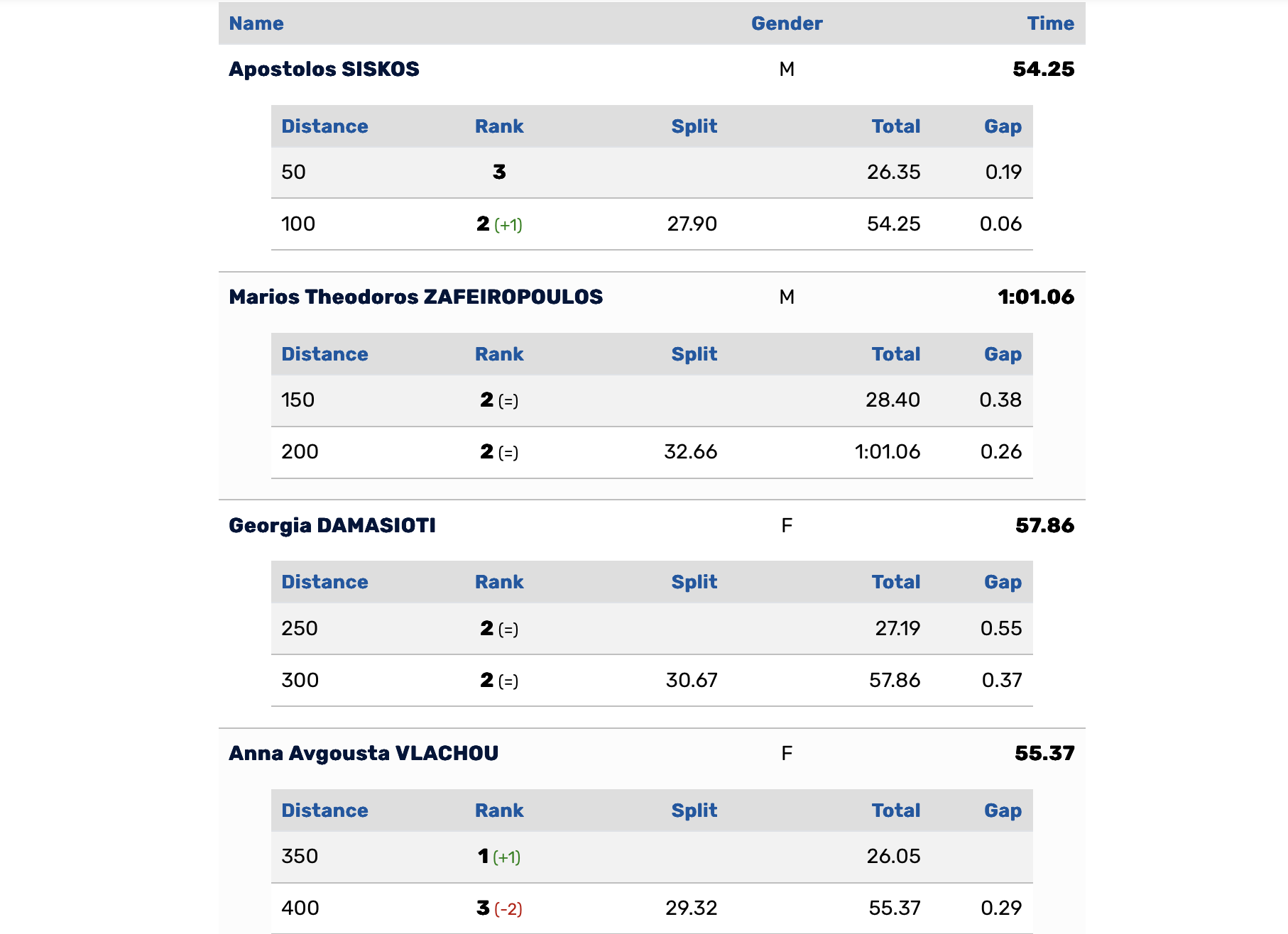
Task: Click Gap header in Siskos splits table
Action: (x=1003, y=126)
